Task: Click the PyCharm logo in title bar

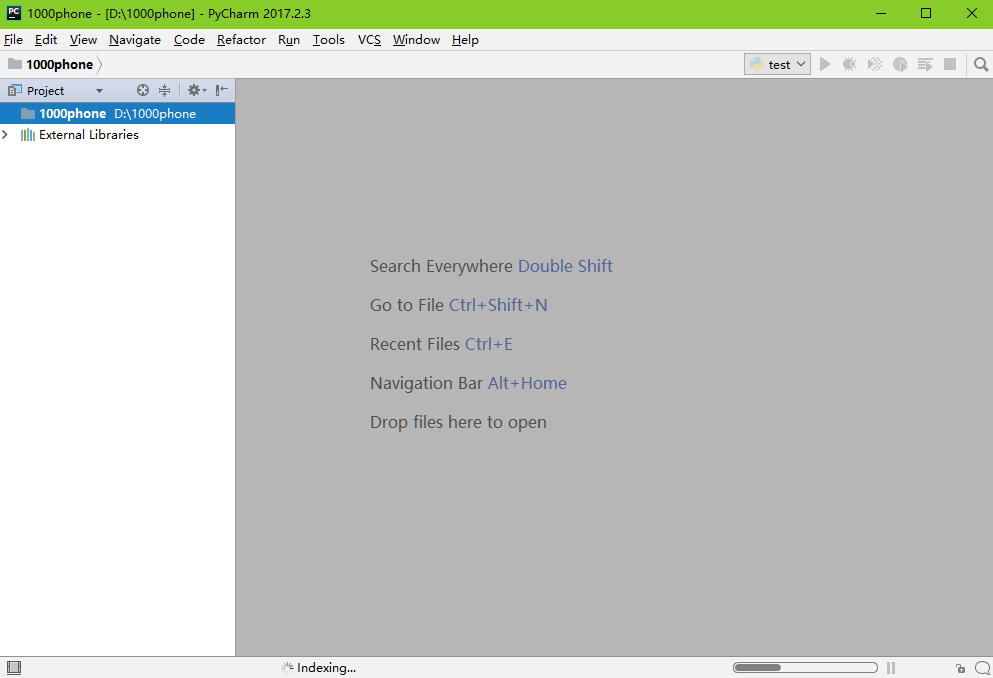Action: click(13, 13)
